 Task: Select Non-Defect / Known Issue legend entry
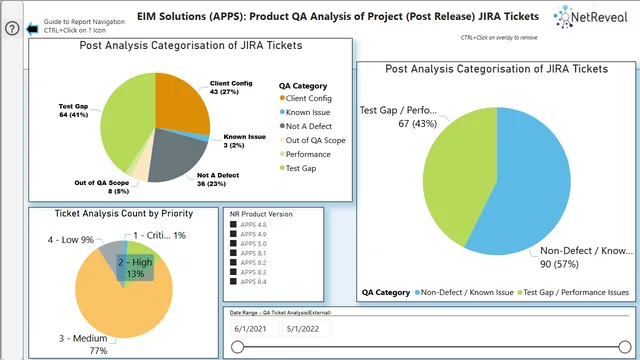(x=464, y=292)
